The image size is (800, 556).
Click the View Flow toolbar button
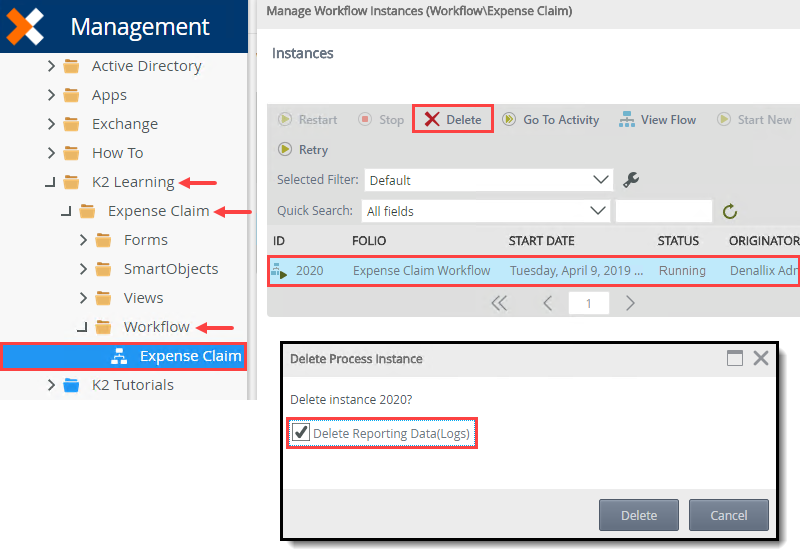pyautogui.click(x=657, y=119)
